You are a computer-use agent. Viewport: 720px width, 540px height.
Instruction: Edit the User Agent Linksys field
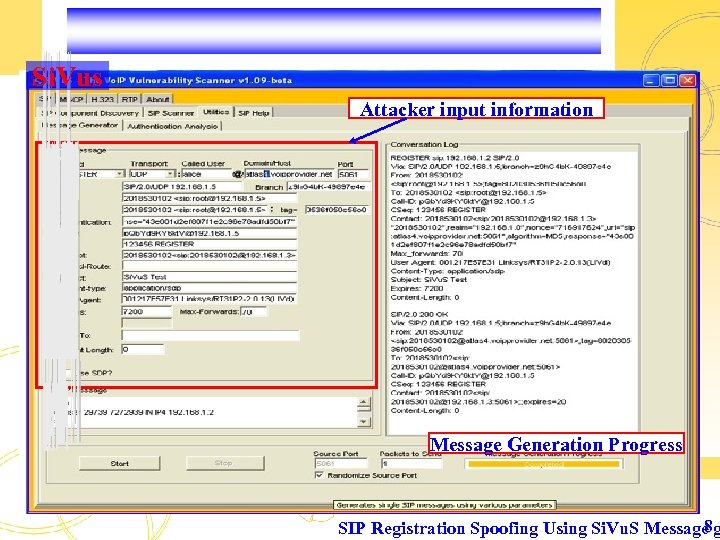click(x=209, y=299)
